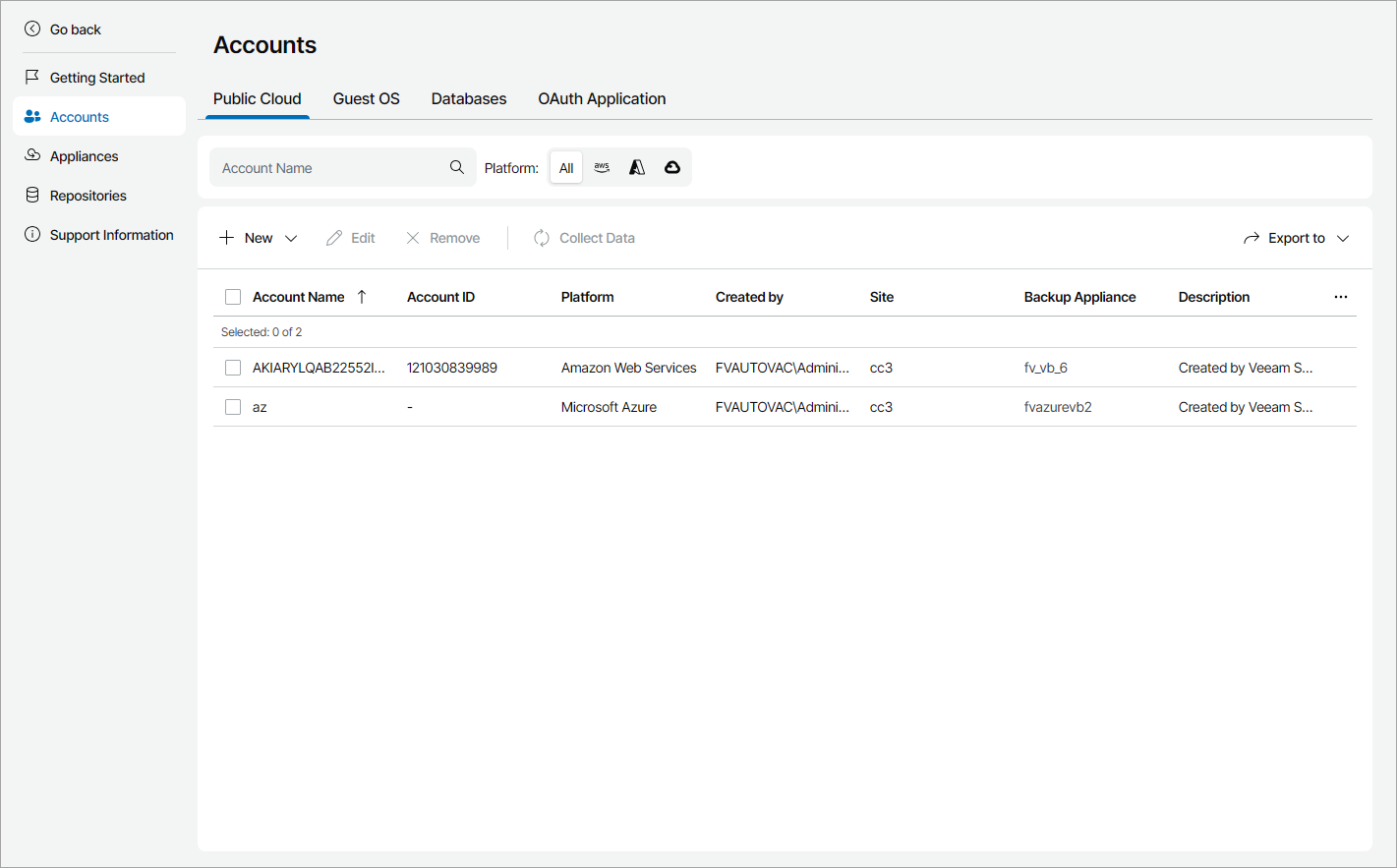Click the Go back arrow icon
1397x868 pixels.
point(32,29)
